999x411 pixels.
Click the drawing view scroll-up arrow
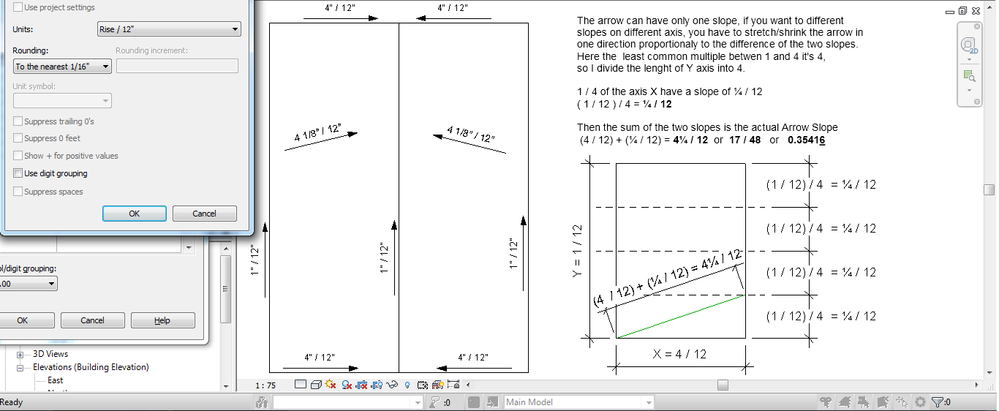point(988,6)
